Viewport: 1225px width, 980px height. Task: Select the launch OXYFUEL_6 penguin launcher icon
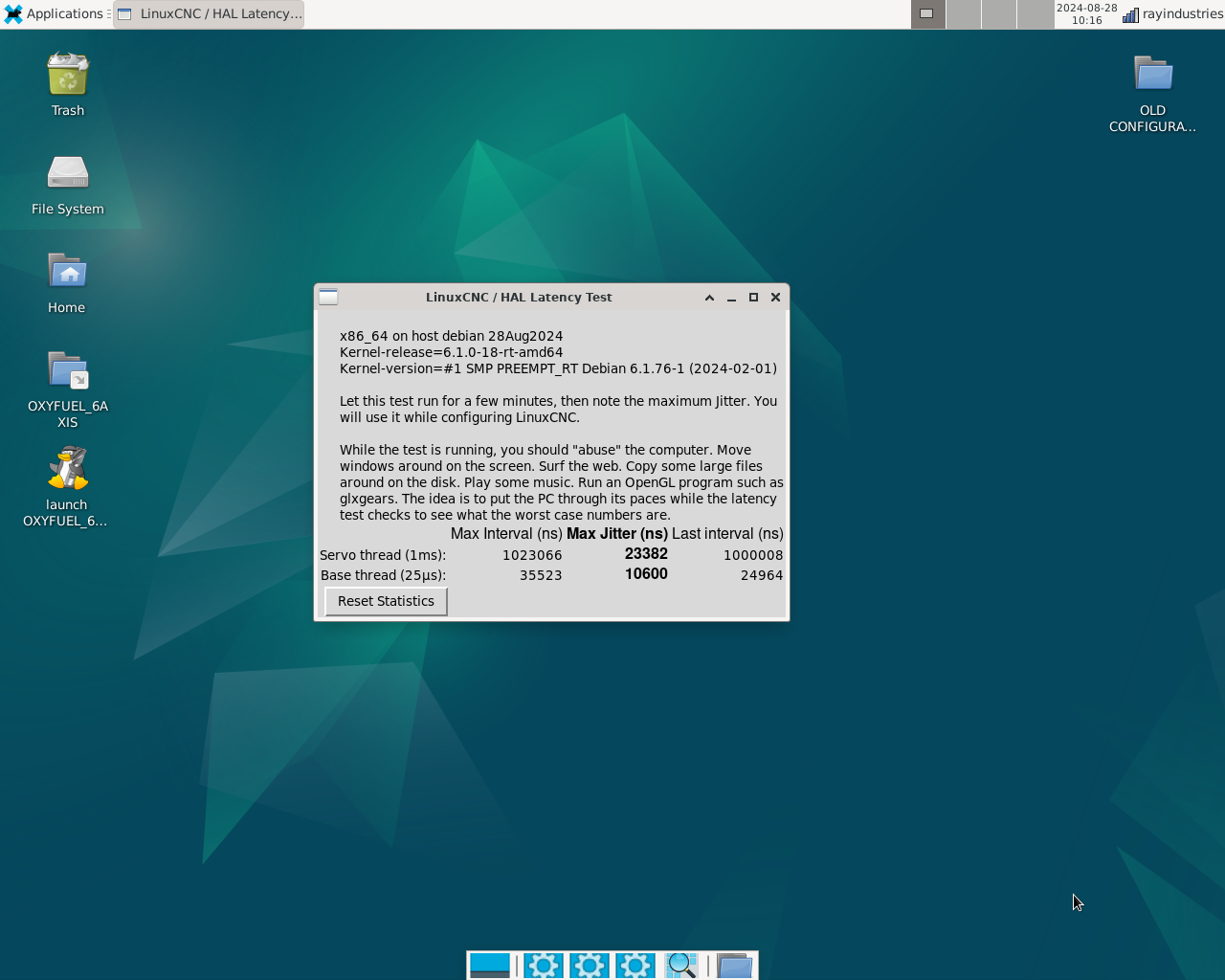point(67,487)
